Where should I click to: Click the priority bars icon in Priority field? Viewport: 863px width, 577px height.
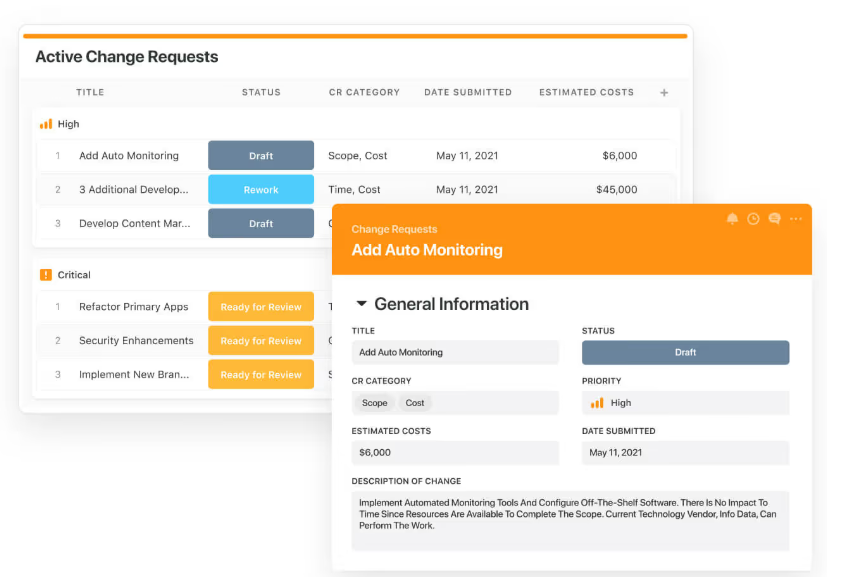[x=597, y=403]
